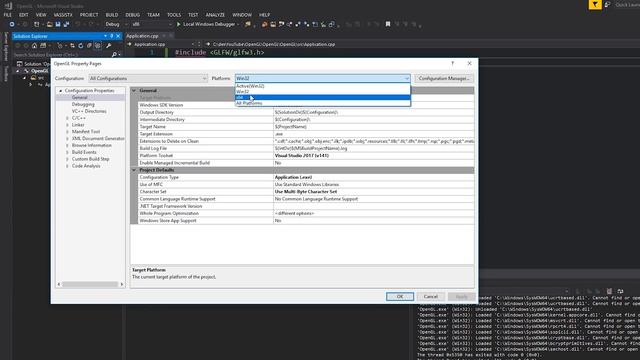Viewport: 640px width, 360px height.
Task: Expand the Build Events node
Action: click(67, 152)
